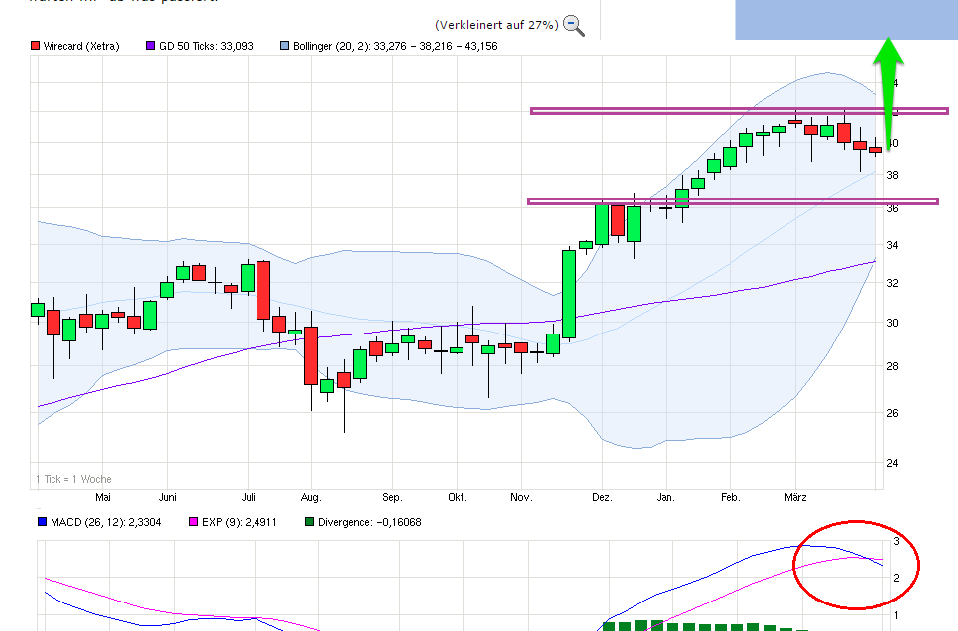
Task: Click the magnifier zoom-out icon
Action: pyautogui.click(x=572, y=25)
